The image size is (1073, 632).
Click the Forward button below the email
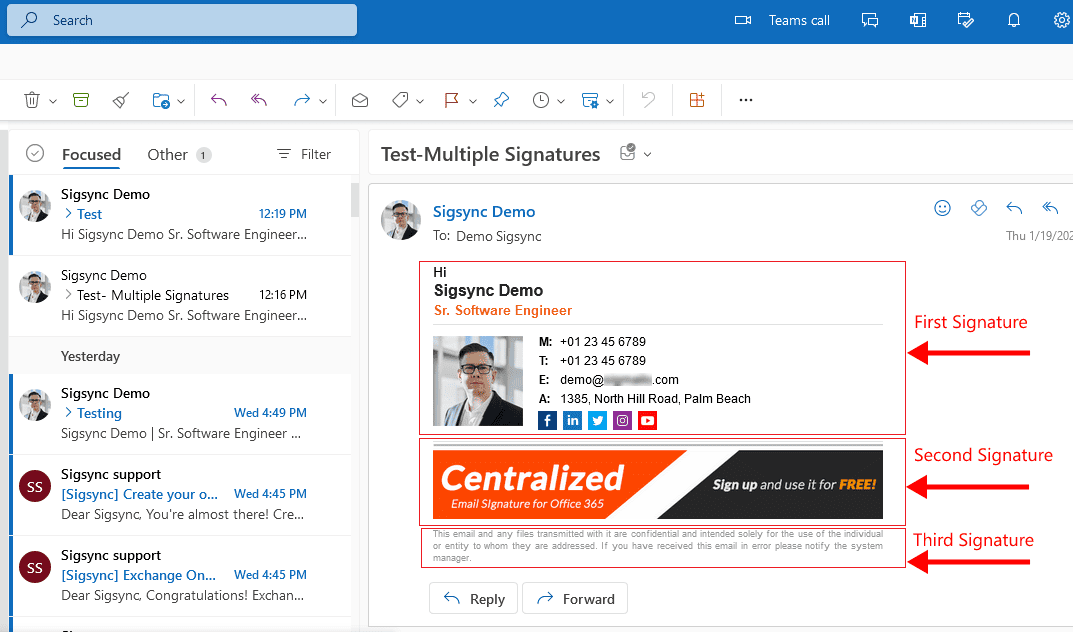tap(575, 599)
